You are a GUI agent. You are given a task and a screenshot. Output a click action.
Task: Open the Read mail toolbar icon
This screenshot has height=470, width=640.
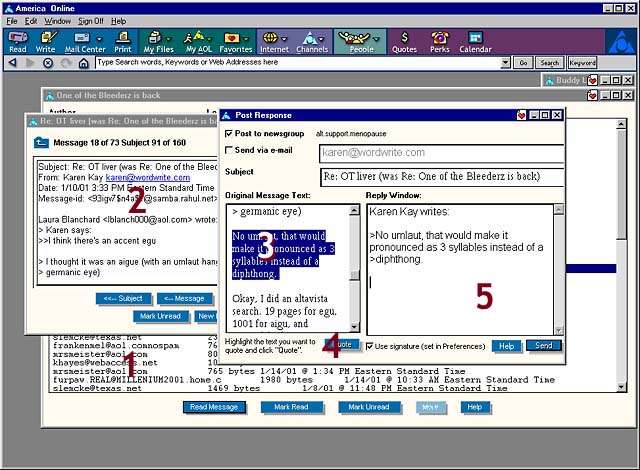(18, 42)
